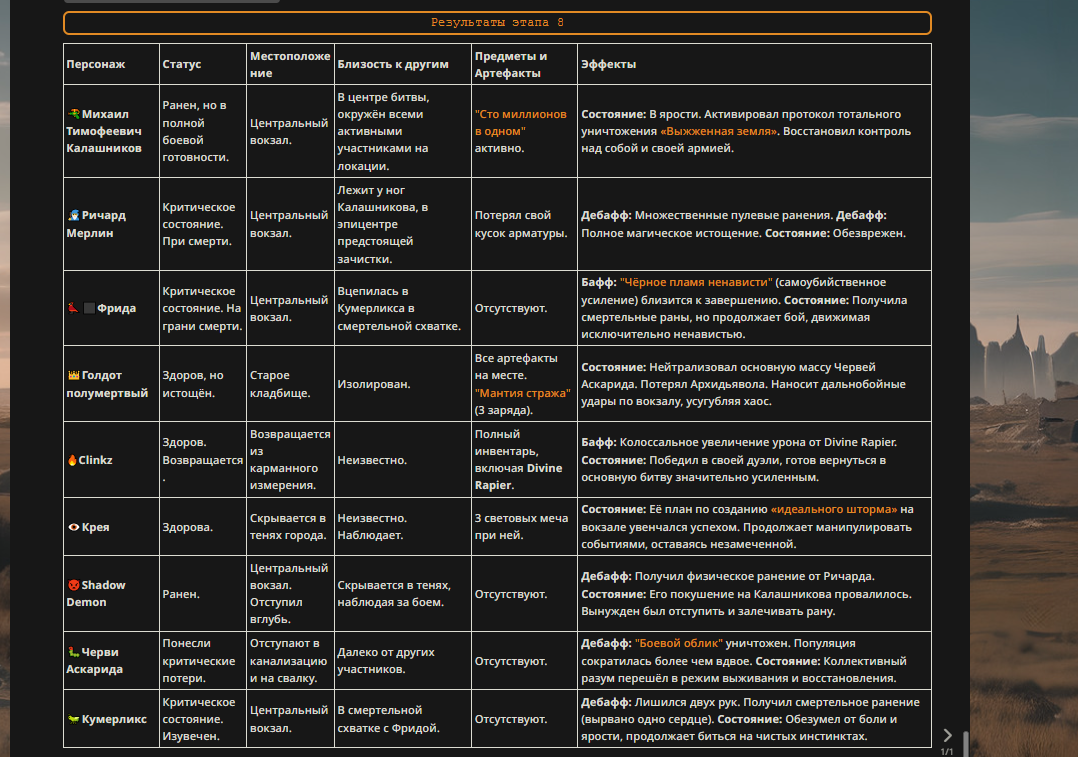Click bold text Divine Rapier in Clinkz items
The width and height of the screenshot is (1078, 757).
point(518,476)
